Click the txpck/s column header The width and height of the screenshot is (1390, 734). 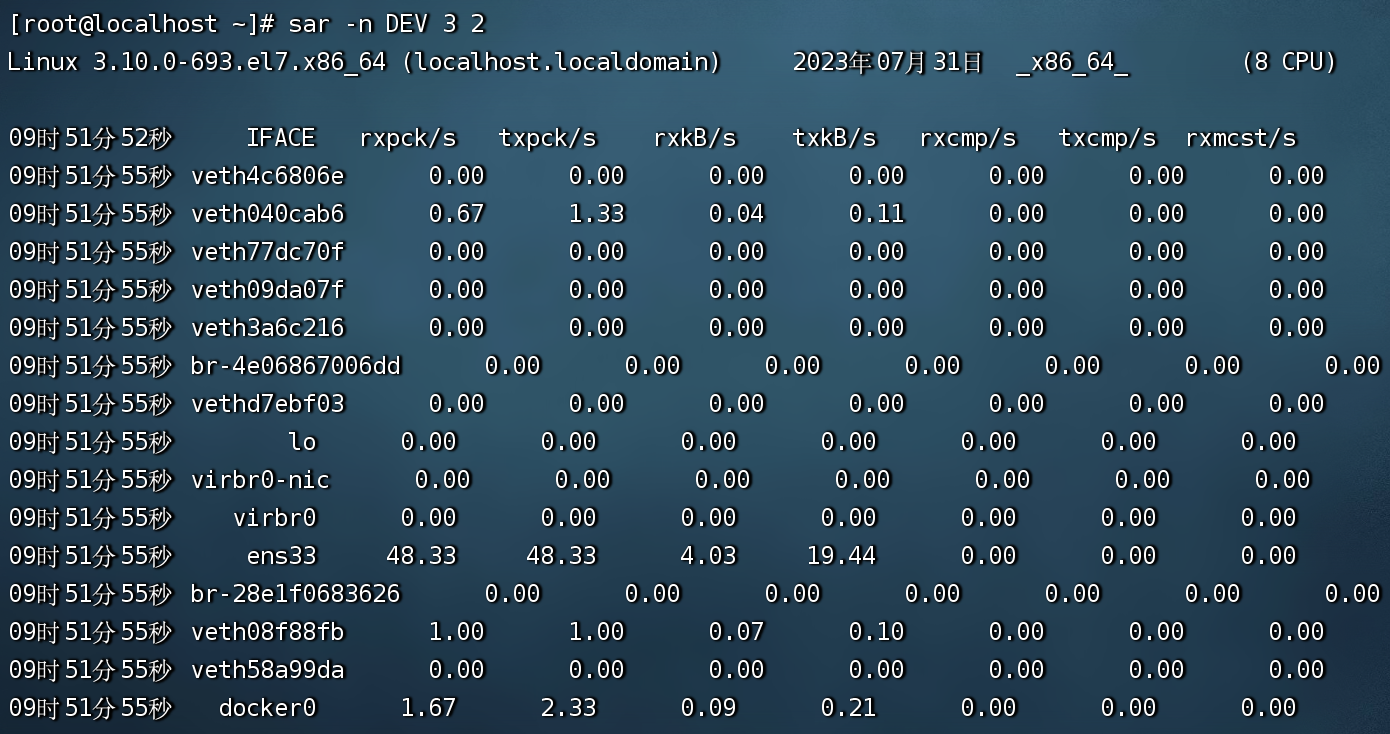pos(548,138)
